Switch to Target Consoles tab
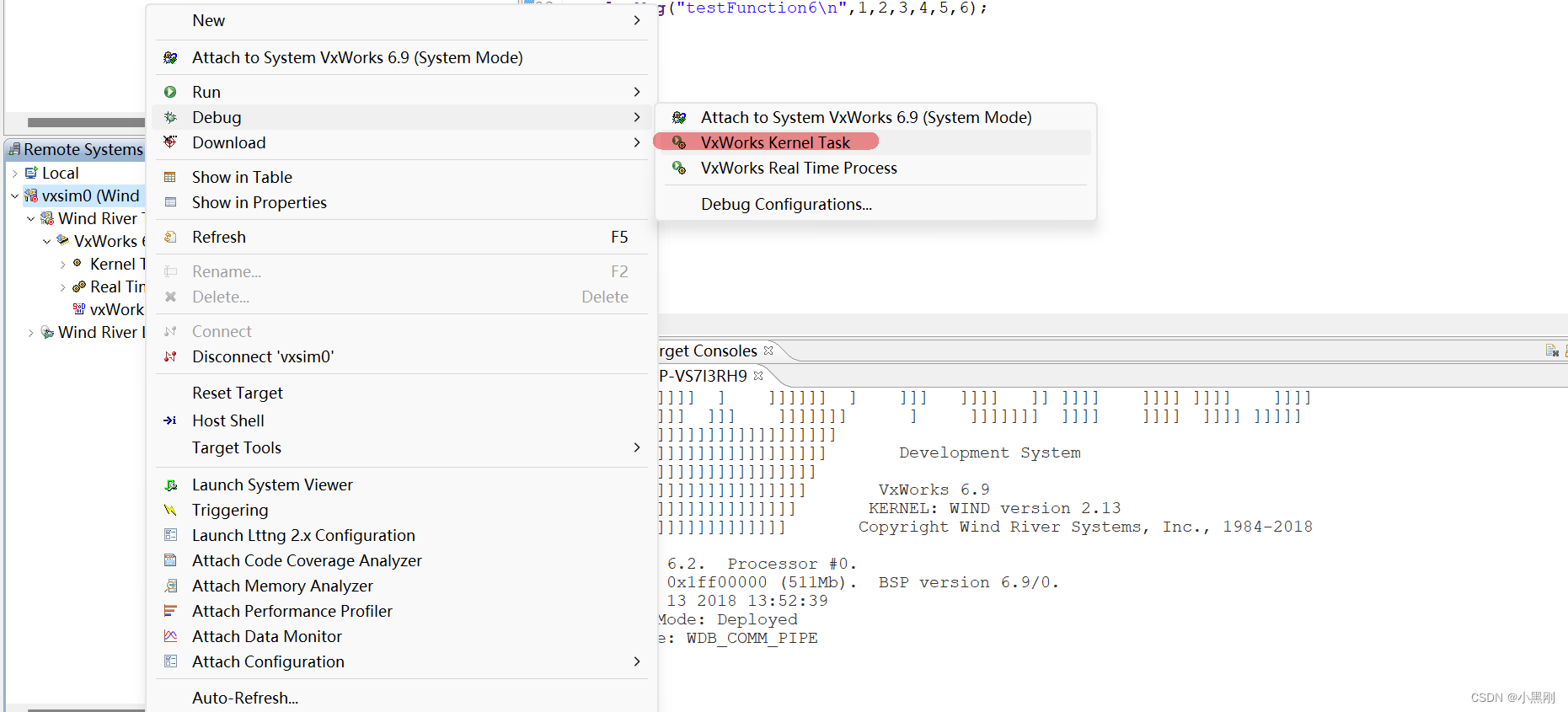The width and height of the screenshot is (1568, 712). [x=709, y=351]
